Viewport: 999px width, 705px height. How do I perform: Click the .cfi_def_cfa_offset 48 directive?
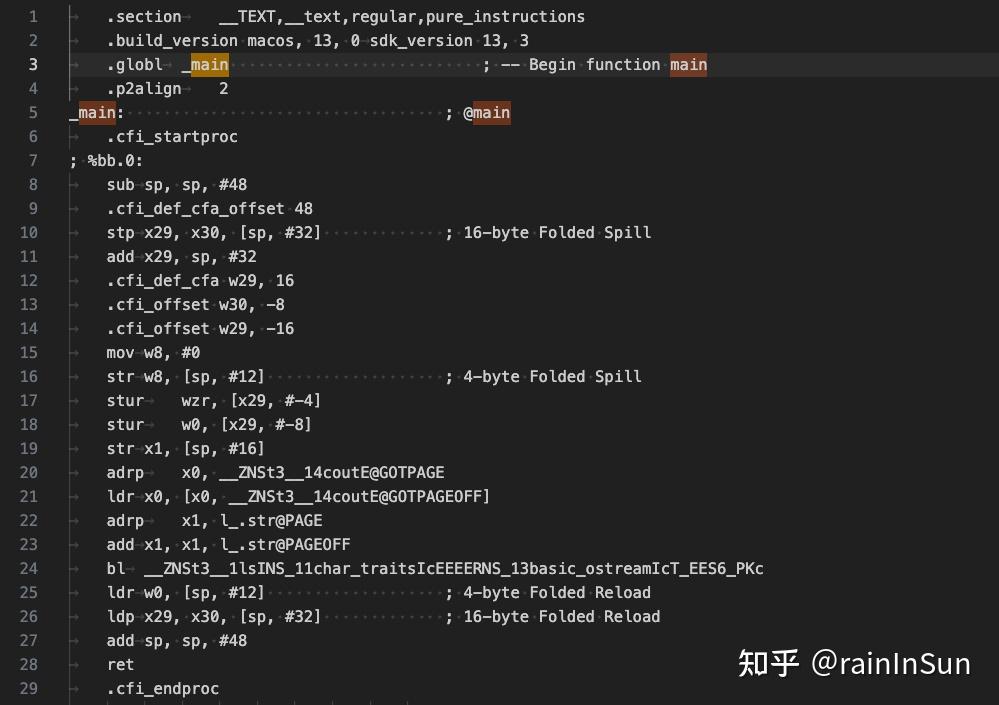coord(210,209)
